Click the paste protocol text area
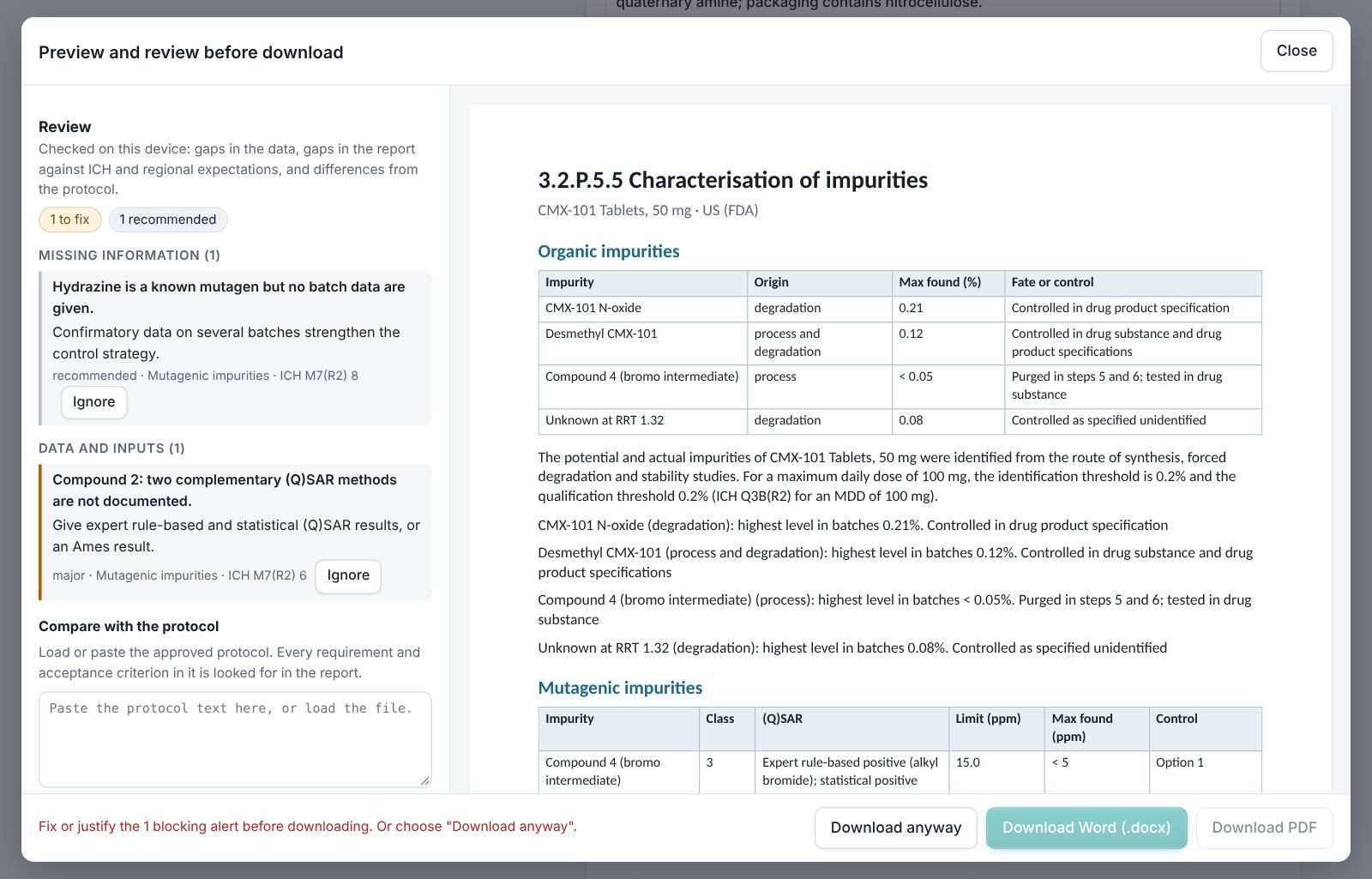The width and height of the screenshot is (1372, 879). (235, 739)
